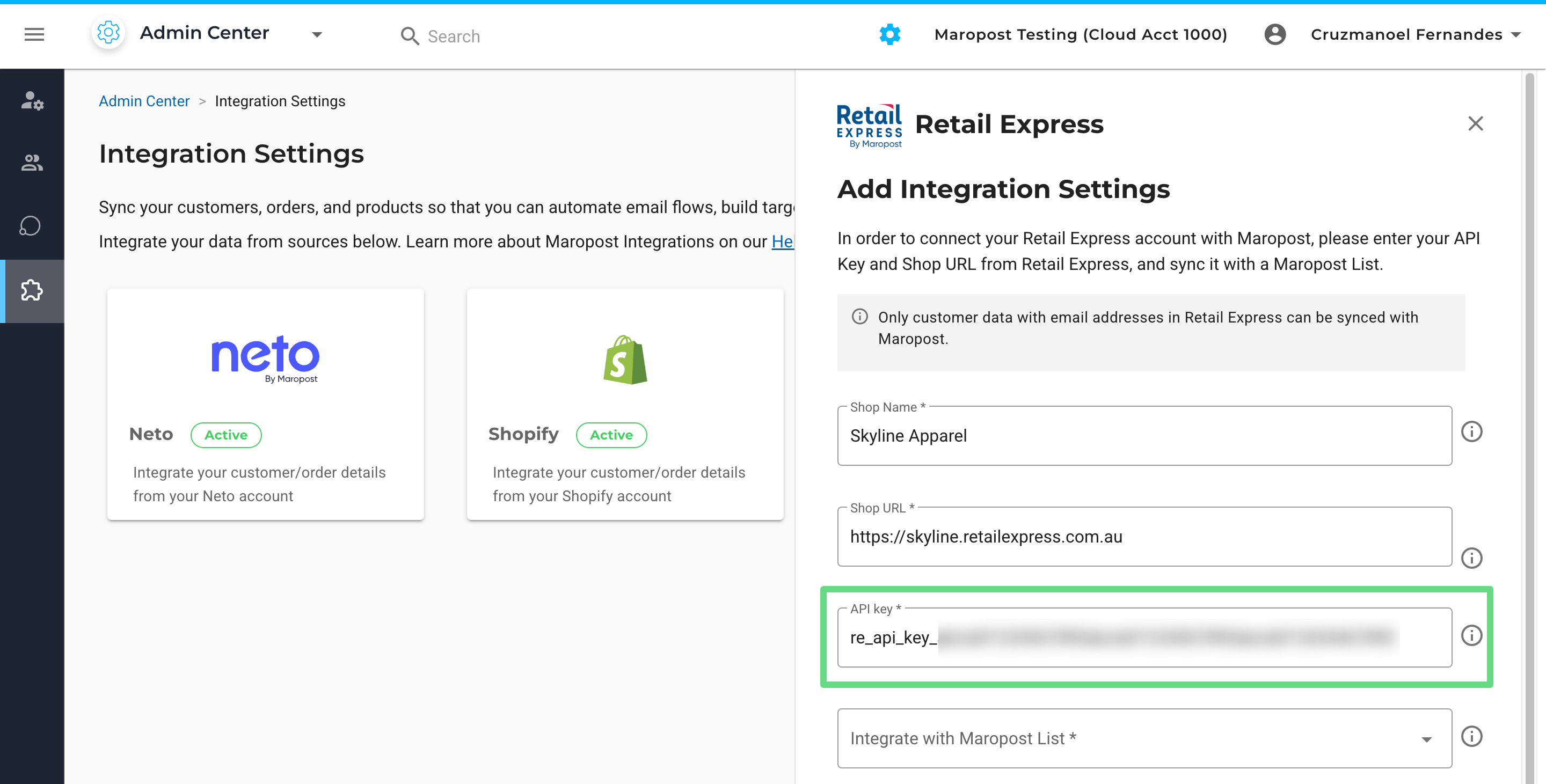This screenshot has width=1546, height=784.
Task: Open the chat bubble sidebar icon
Action: (x=30, y=226)
